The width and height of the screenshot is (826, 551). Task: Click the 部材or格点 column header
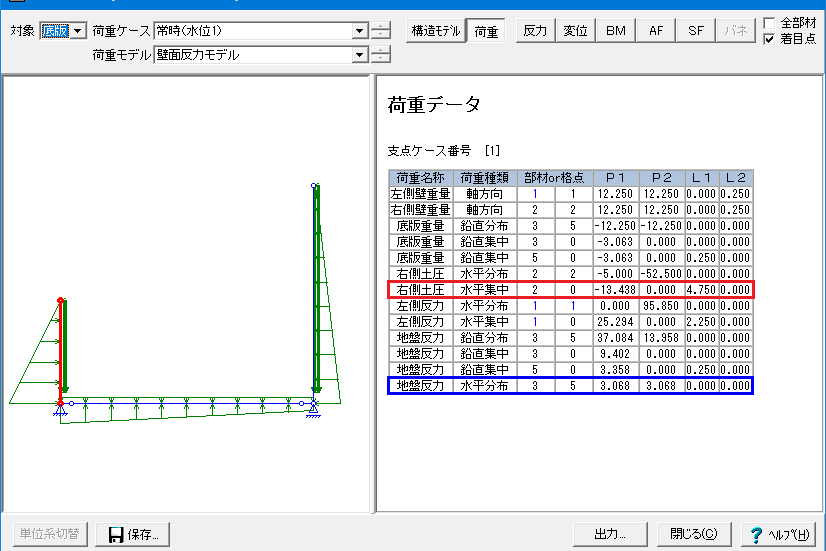554,178
